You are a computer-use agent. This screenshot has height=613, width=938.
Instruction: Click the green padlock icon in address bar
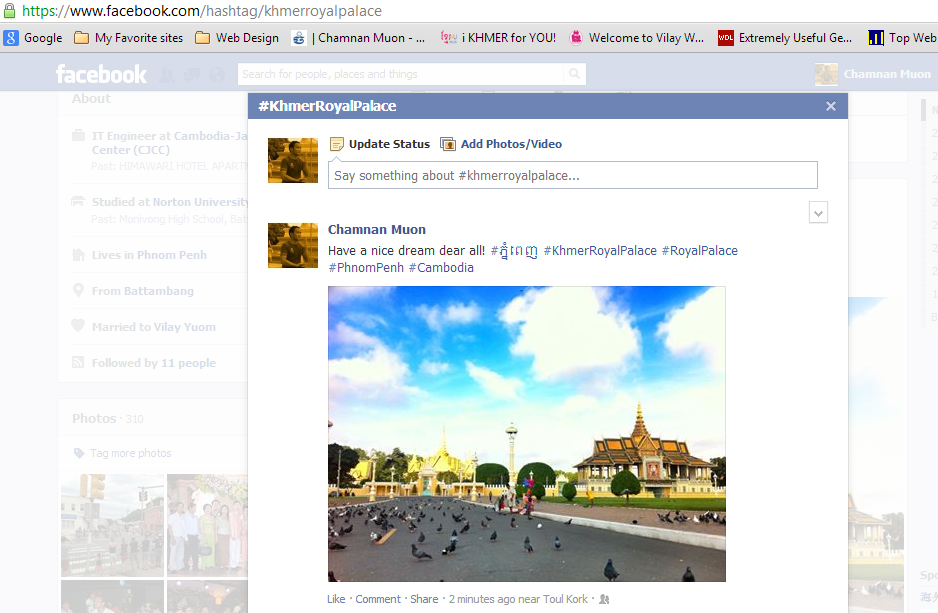pos(9,10)
